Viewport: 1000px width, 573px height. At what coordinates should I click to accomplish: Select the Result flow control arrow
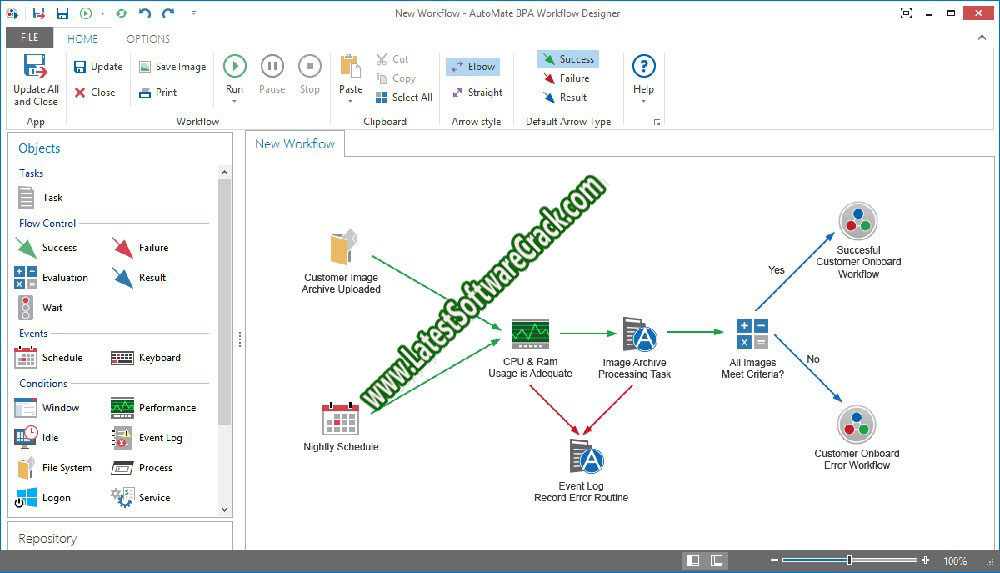coord(139,278)
